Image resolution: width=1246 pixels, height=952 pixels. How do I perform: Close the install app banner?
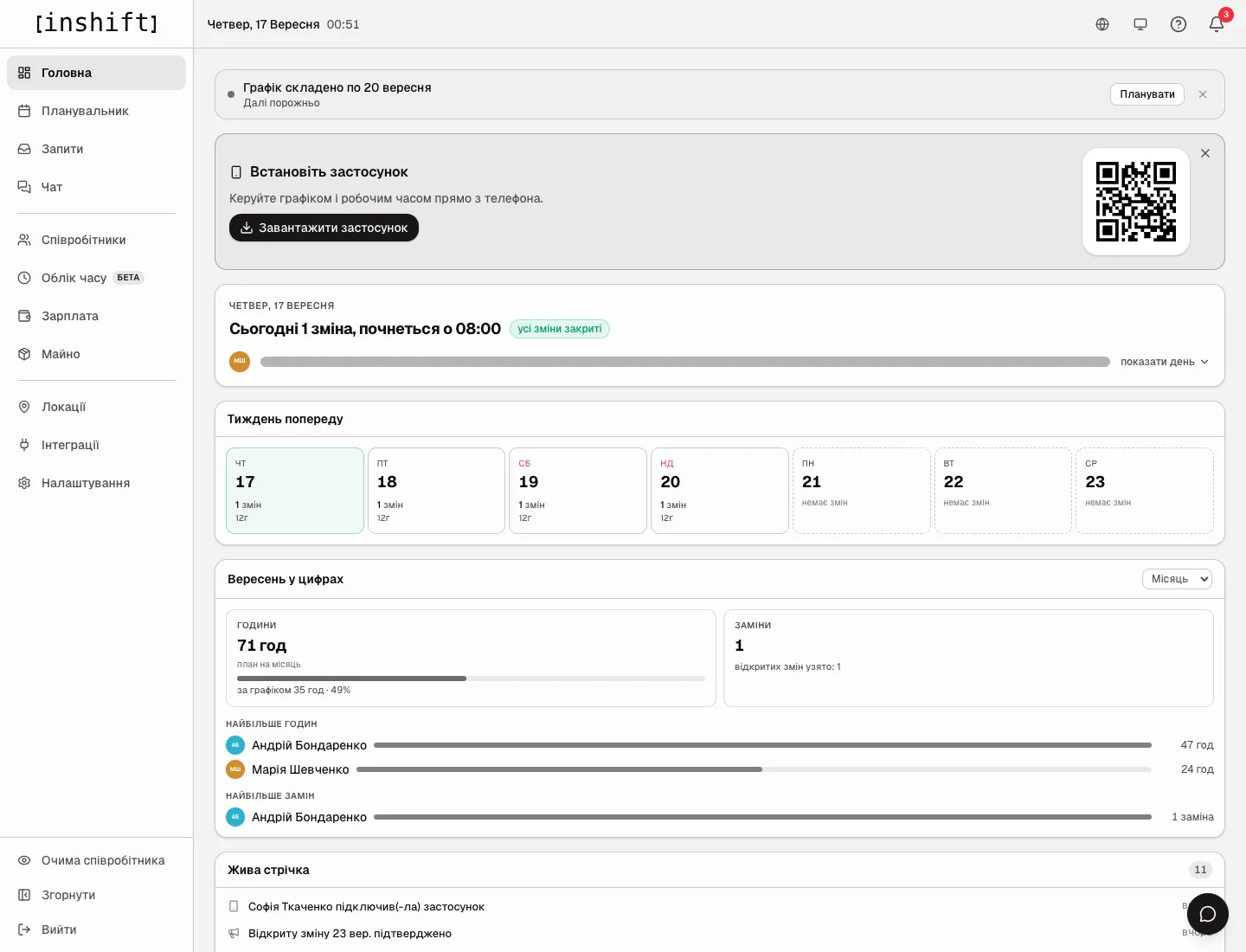[1205, 153]
